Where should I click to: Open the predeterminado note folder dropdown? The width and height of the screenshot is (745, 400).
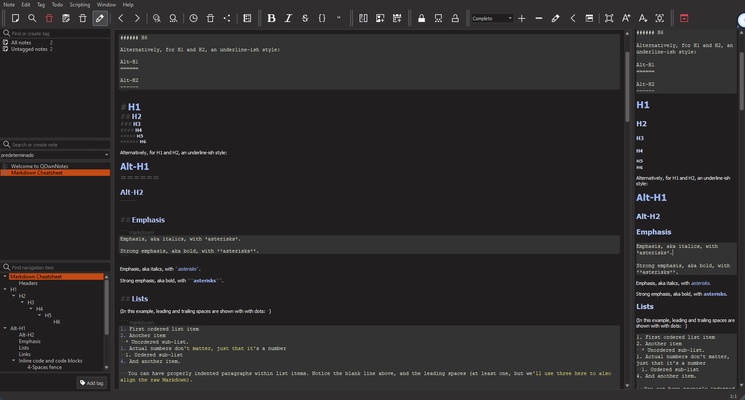point(55,155)
